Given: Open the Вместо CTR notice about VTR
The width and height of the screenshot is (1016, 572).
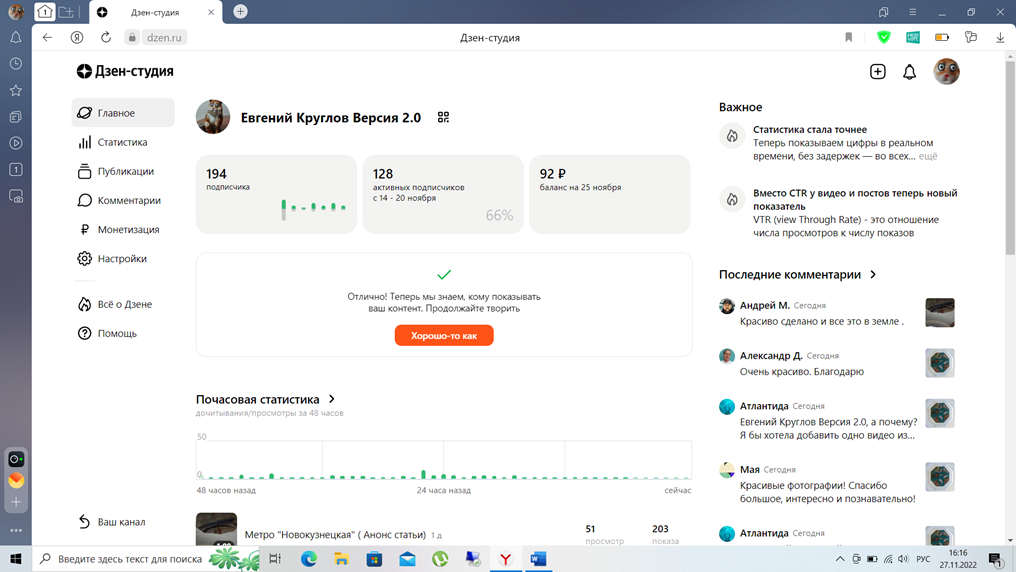Looking at the screenshot, I should [839, 212].
